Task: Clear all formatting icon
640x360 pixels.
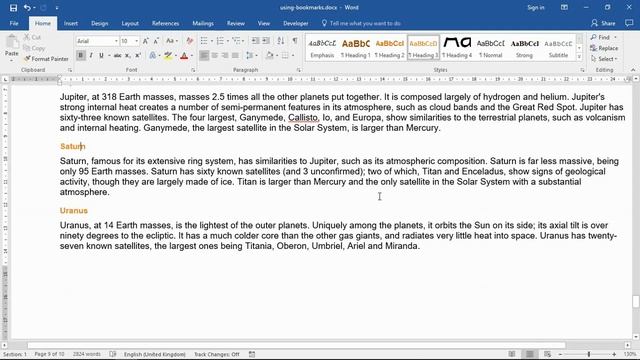Action: [189, 41]
